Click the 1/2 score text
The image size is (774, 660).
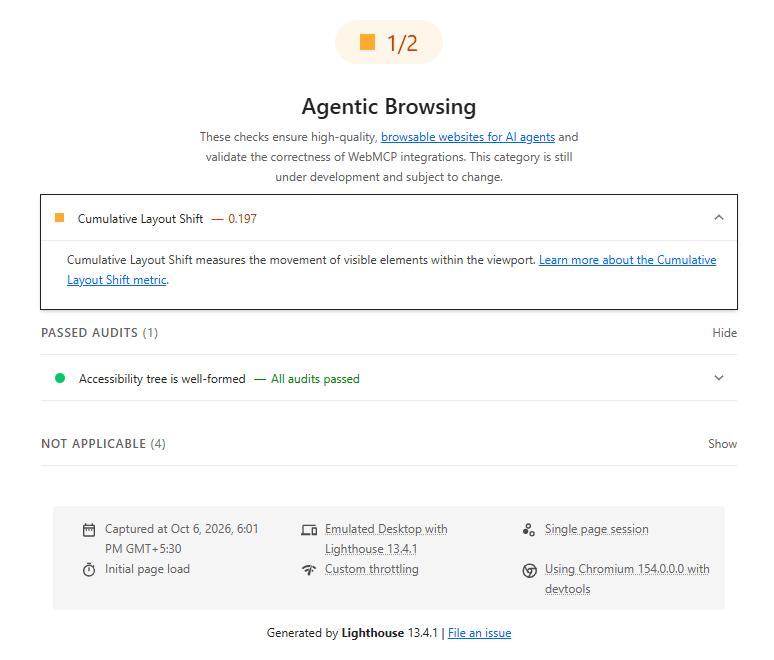point(402,43)
